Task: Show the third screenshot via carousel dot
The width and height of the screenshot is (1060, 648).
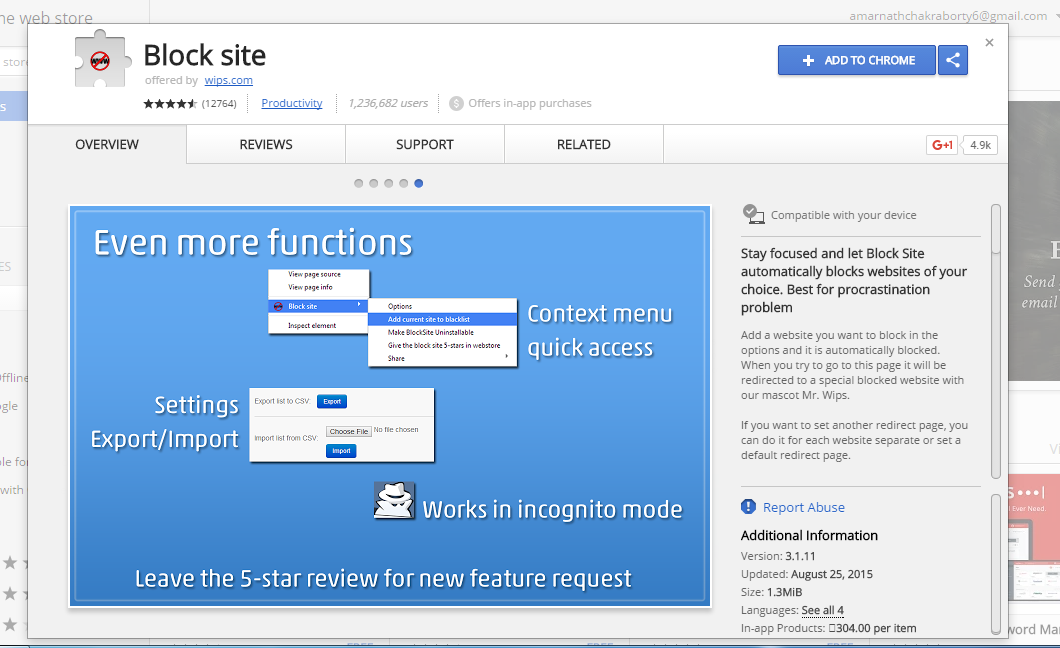Action: click(x=388, y=183)
